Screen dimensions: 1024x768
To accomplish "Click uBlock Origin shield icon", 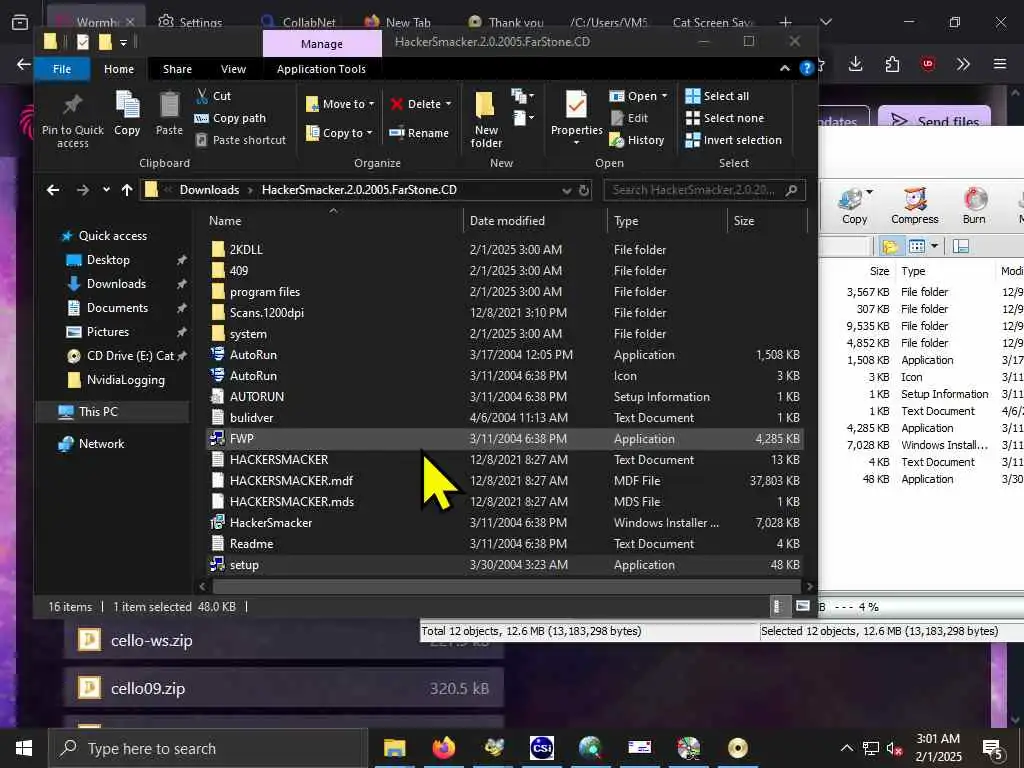I will (928, 64).
